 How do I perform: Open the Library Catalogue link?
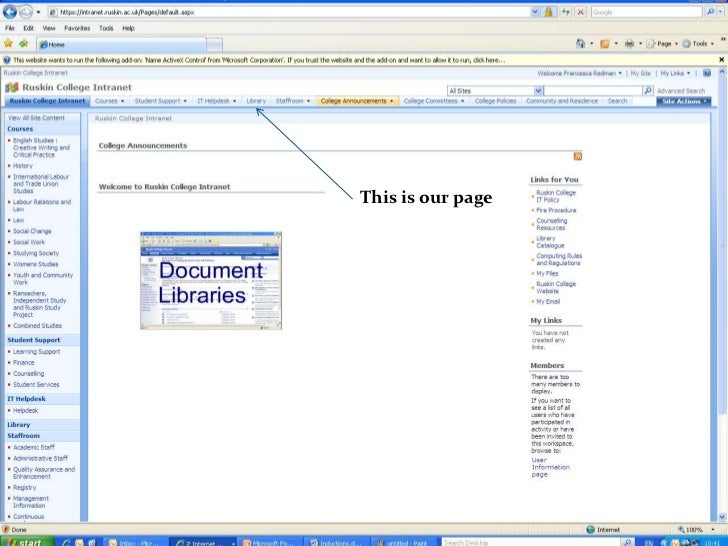pyautogui.click(x=550, y=242)
